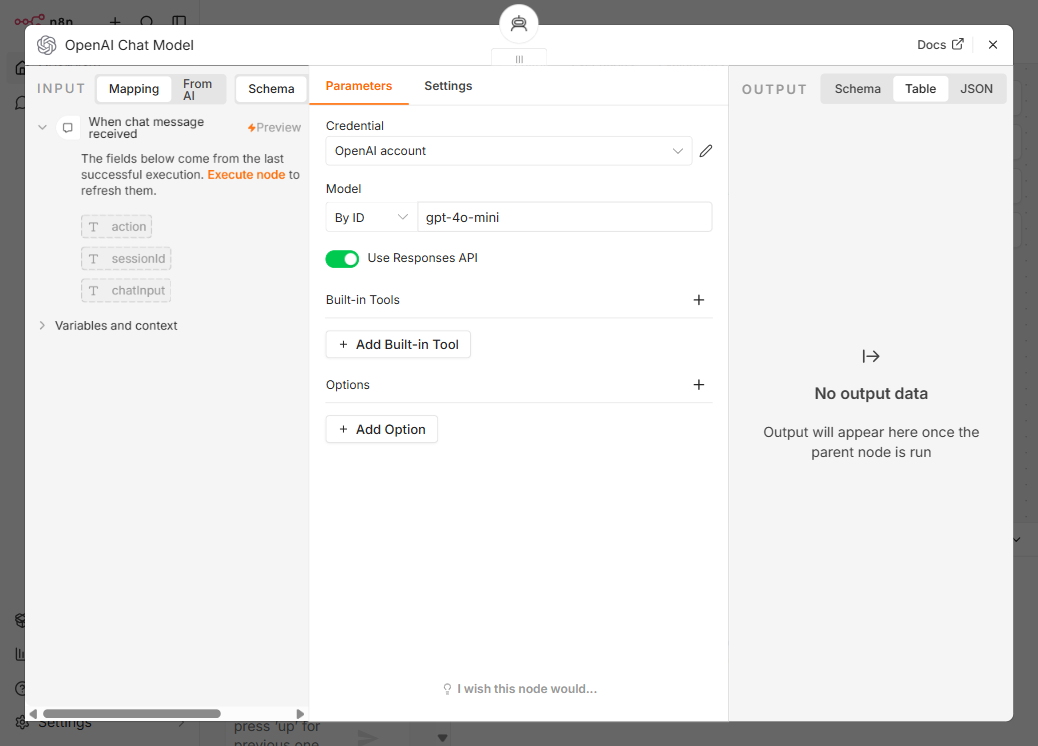Switch output view to Schema
This screenshot has height=746, width=1038.
tap(857, 89)
